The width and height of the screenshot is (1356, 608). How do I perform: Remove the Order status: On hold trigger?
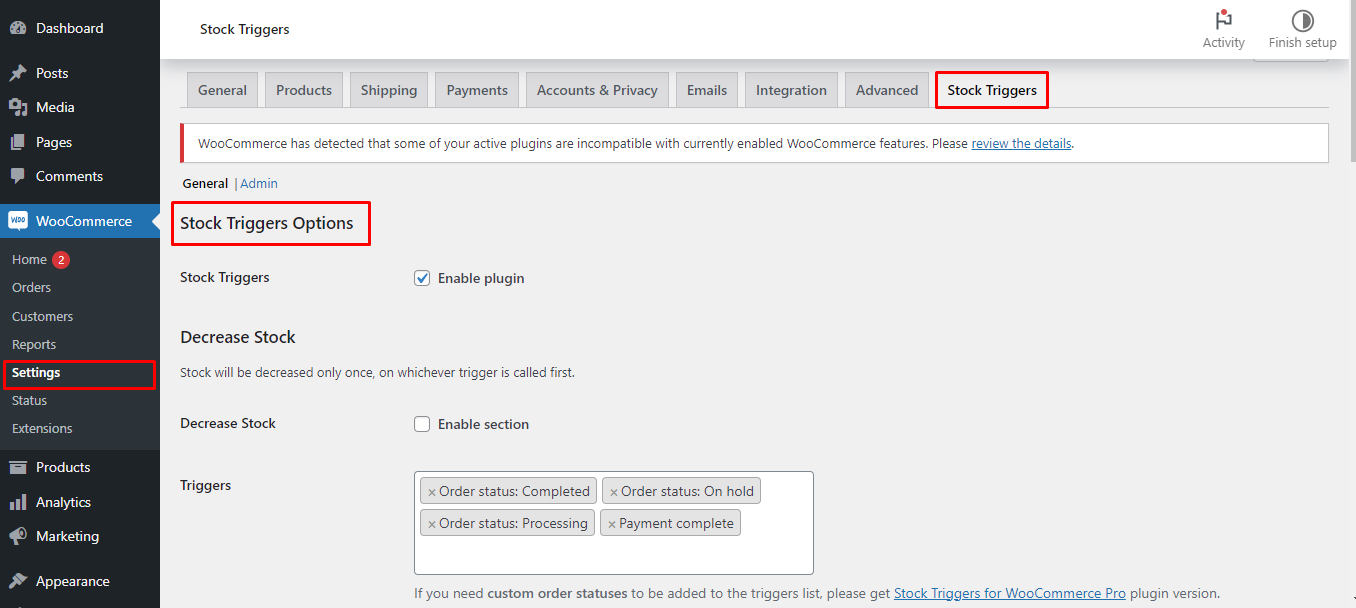[x=614, y=492]
